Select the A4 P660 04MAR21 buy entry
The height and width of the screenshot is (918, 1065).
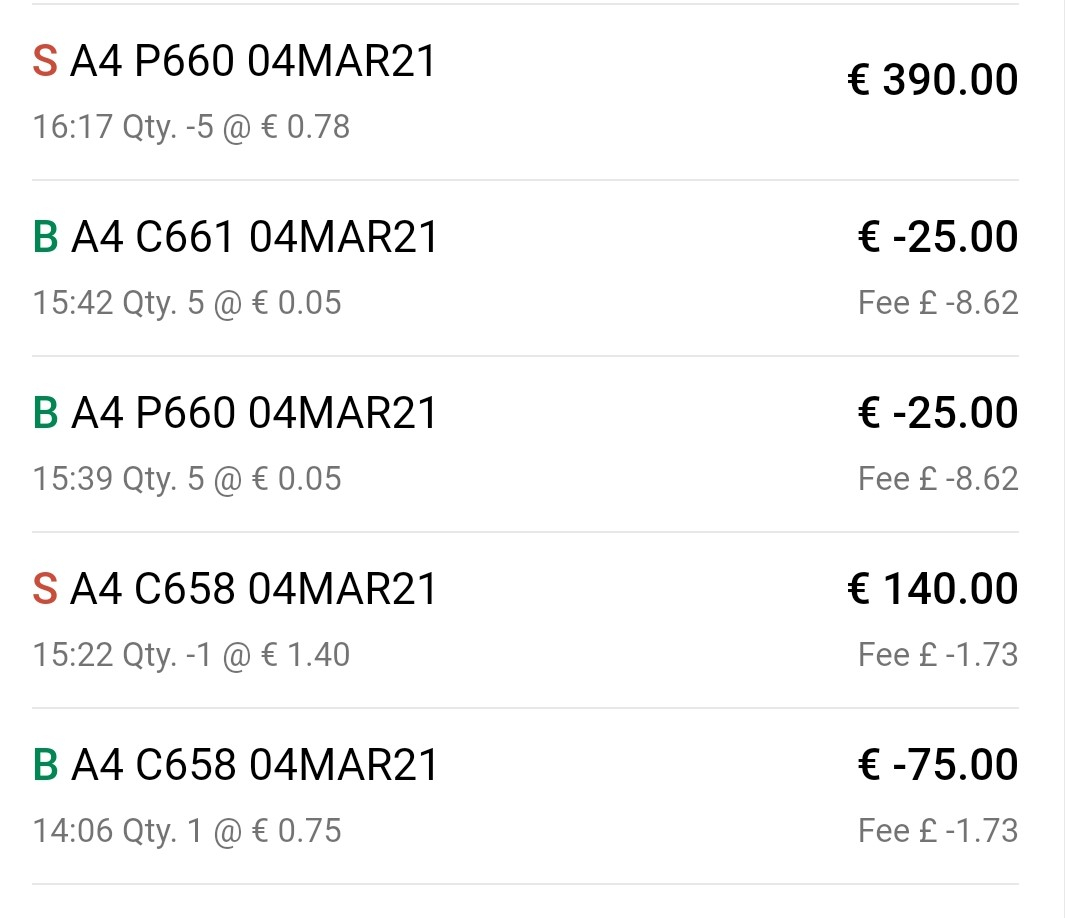point(255,414)
